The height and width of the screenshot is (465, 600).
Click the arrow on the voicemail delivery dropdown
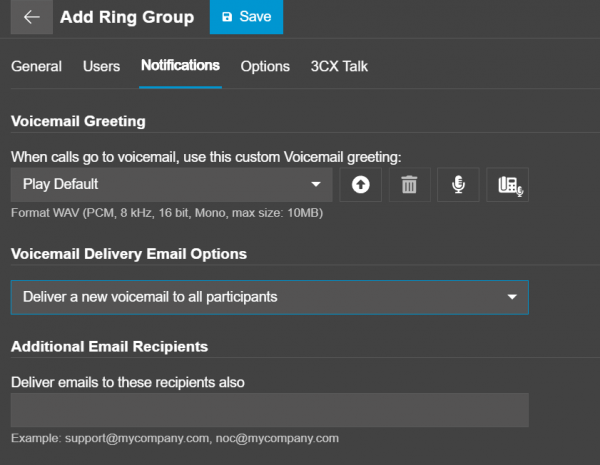tap(512, 298)
